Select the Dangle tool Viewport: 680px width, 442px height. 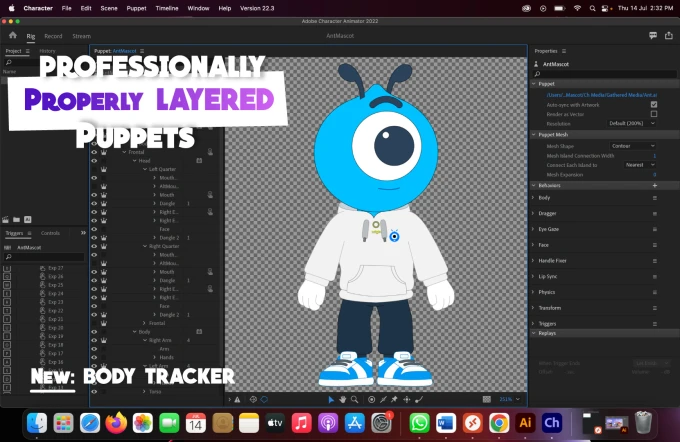(418, 399)
